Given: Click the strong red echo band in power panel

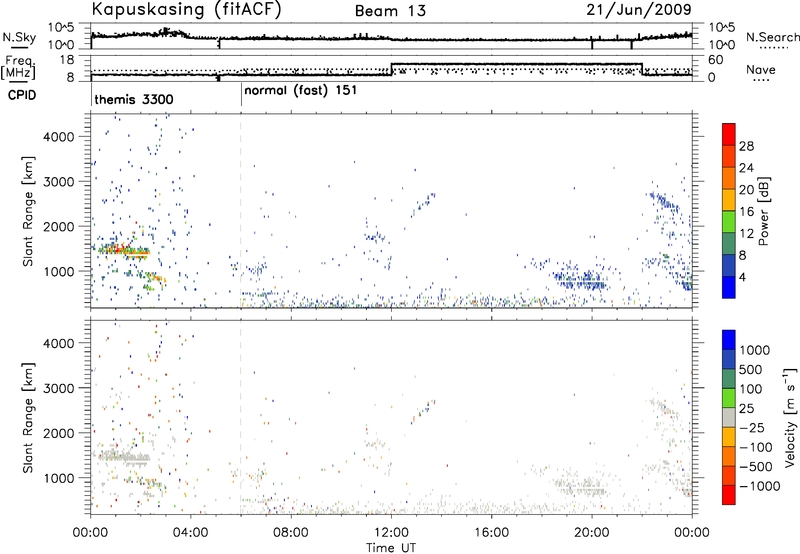Looking at the screenshot, I should click(125, 250).
